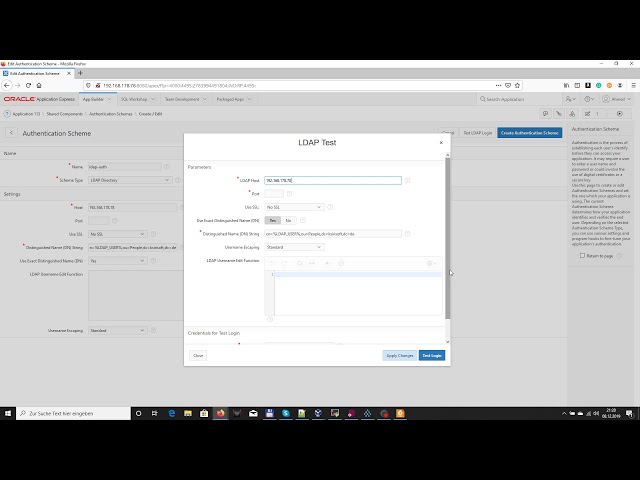640x480 pixels.
Task: Open the SQL Workshop menu
Action: 138,99
